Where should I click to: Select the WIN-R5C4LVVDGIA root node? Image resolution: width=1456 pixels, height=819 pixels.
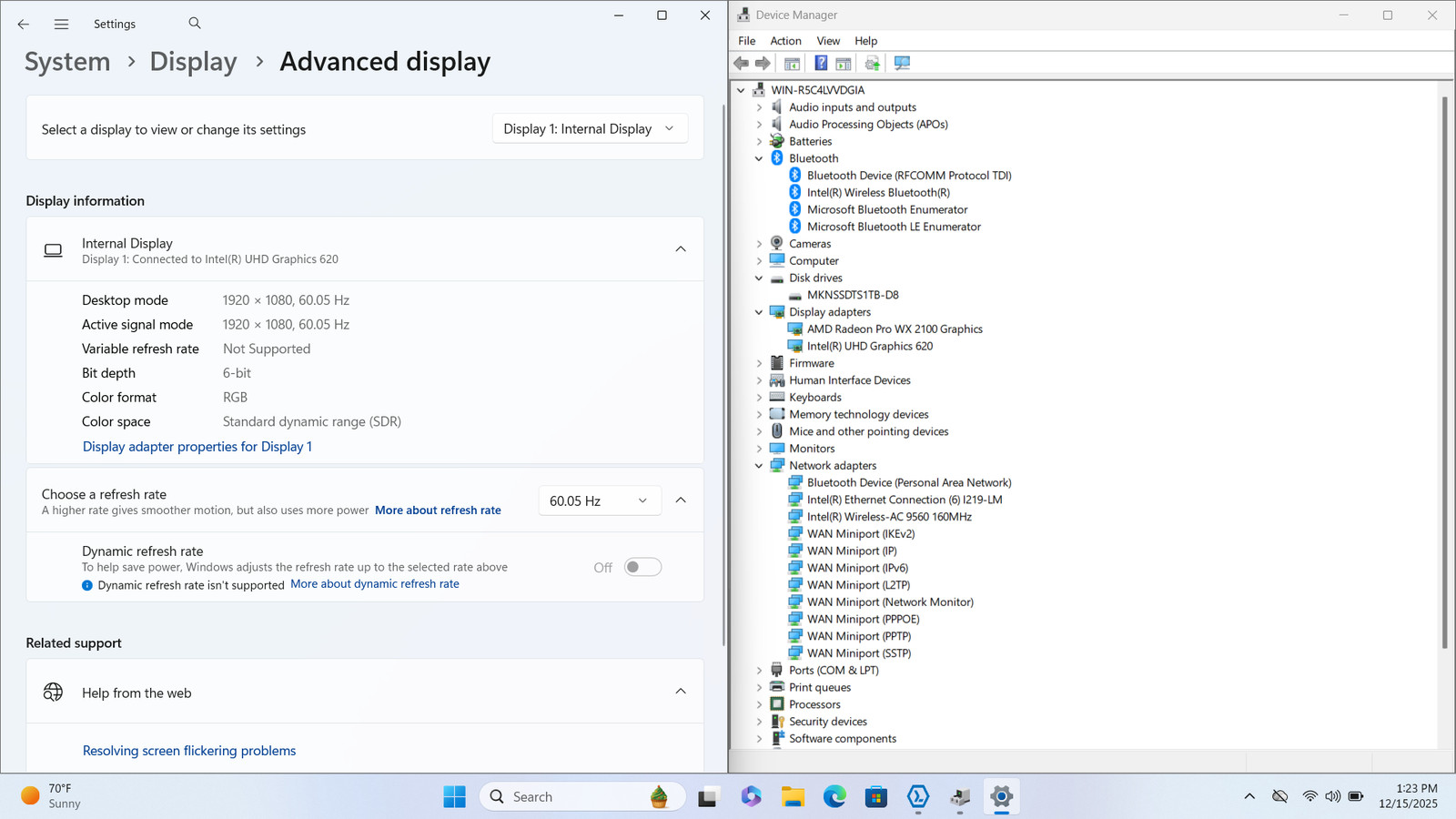tap(817, 90)
